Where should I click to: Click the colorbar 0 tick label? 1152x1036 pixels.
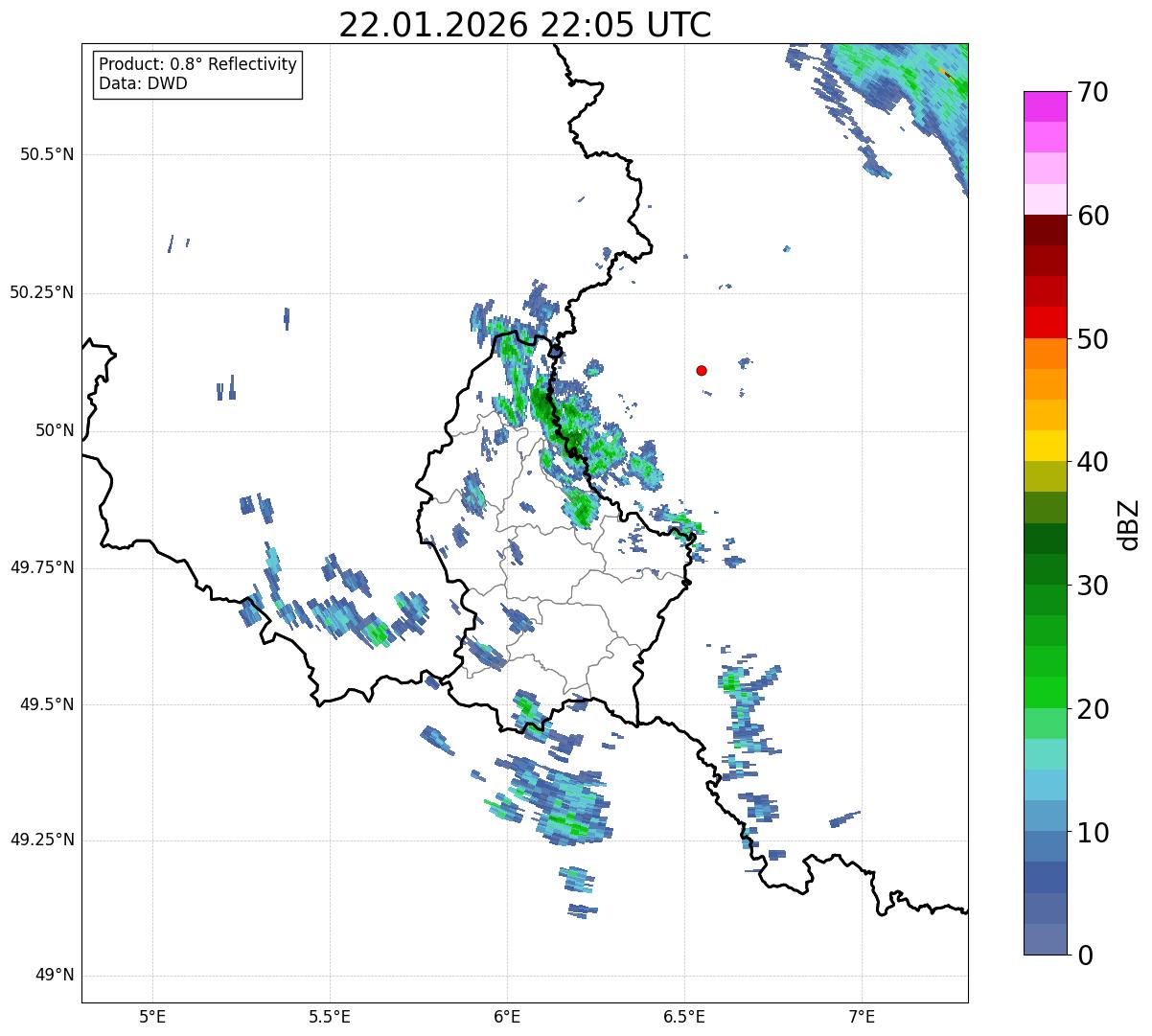pyautogui.click(x=1085, y=955)
